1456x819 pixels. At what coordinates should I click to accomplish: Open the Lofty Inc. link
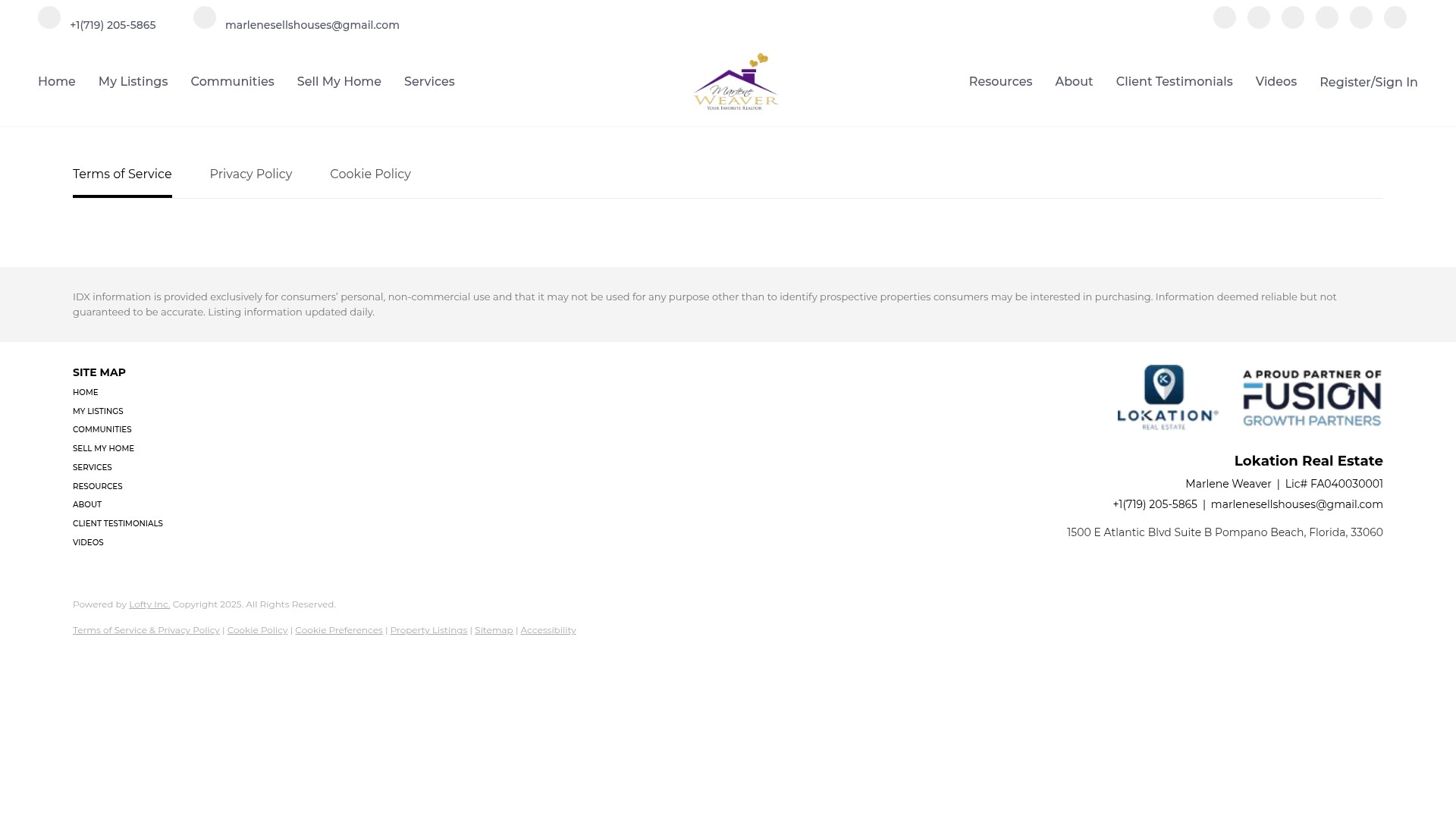[149, 604]
